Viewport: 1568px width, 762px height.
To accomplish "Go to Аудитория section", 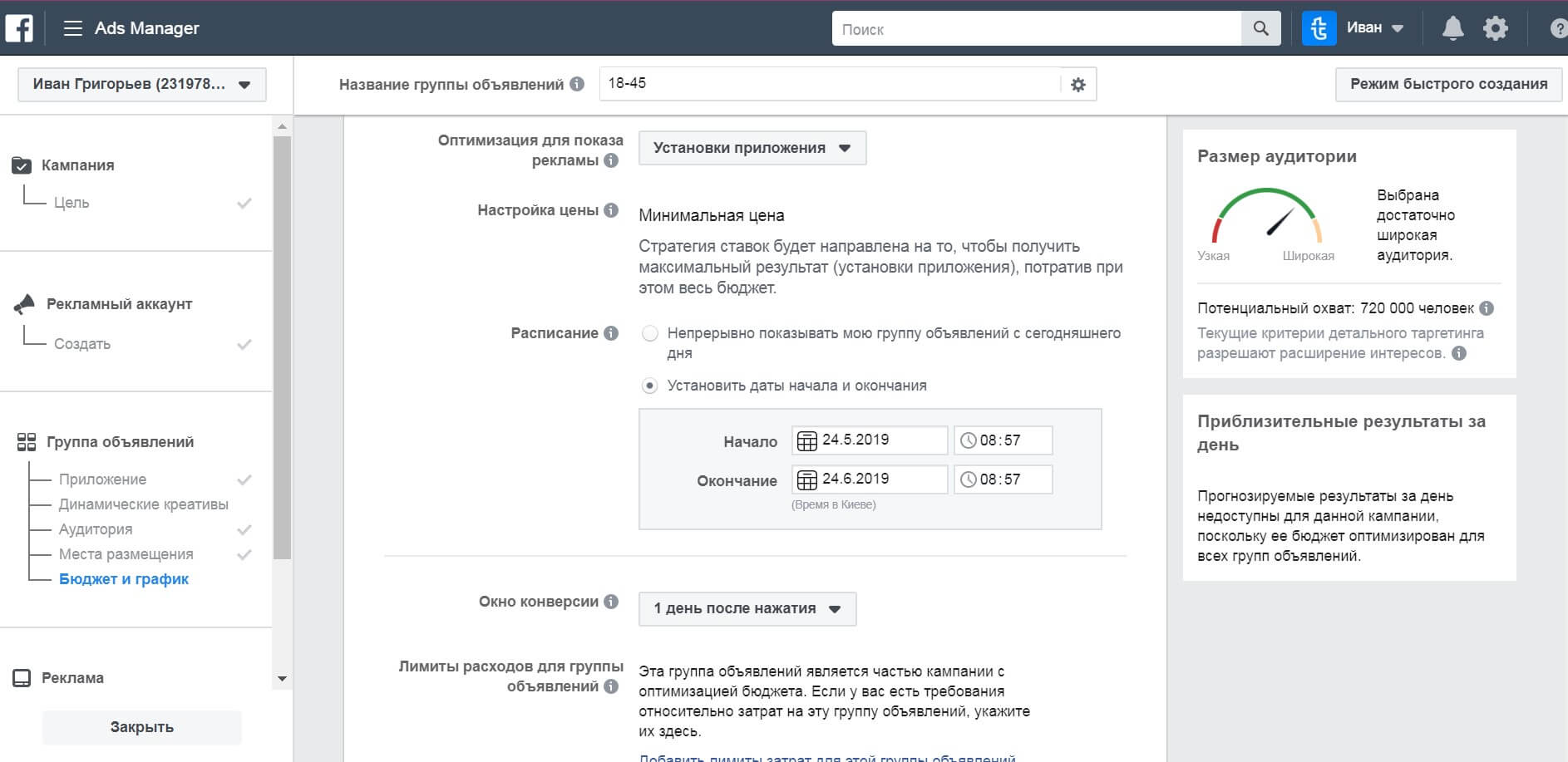I will (96, 529).
